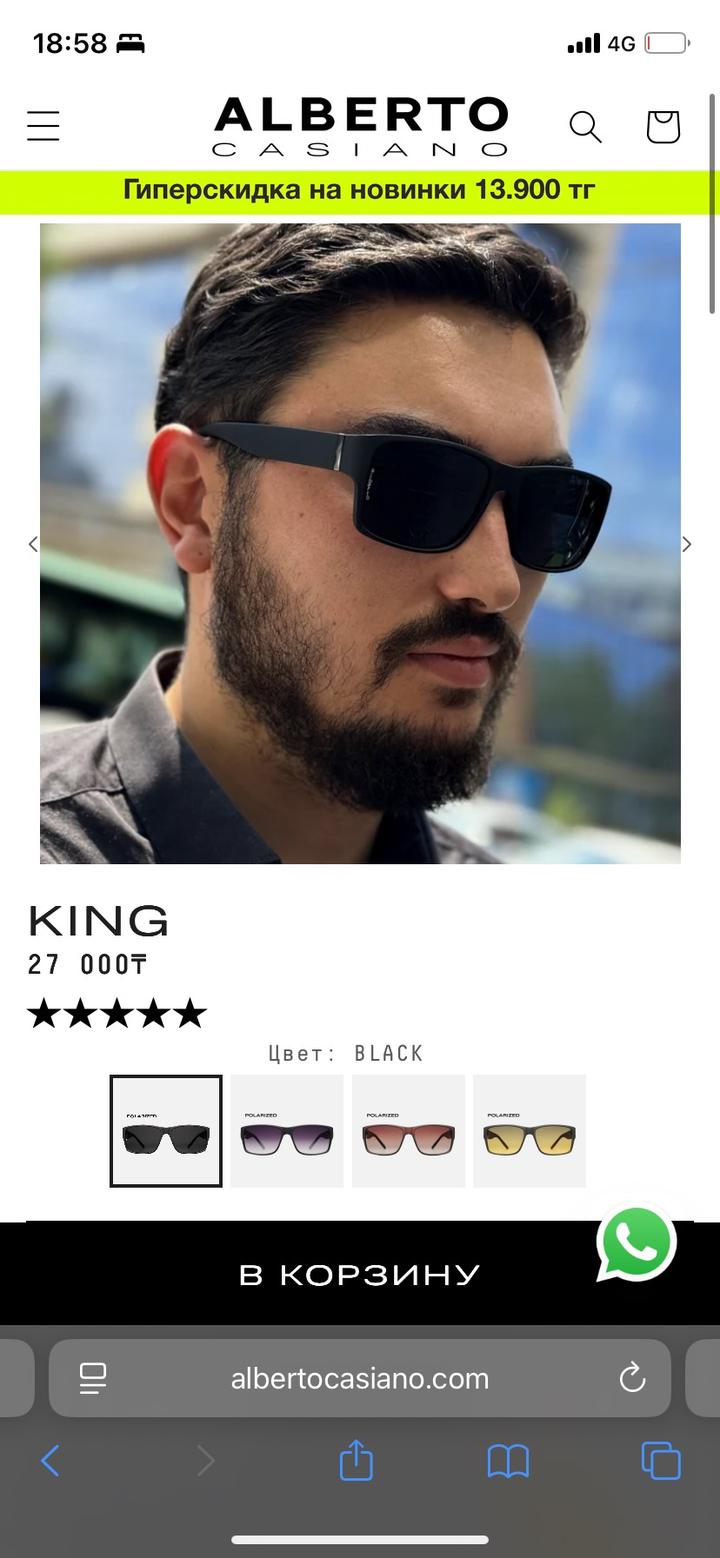720x1558 pixels.
Task: Tap the hyper discount promo banner
Action: pos(360,190)
